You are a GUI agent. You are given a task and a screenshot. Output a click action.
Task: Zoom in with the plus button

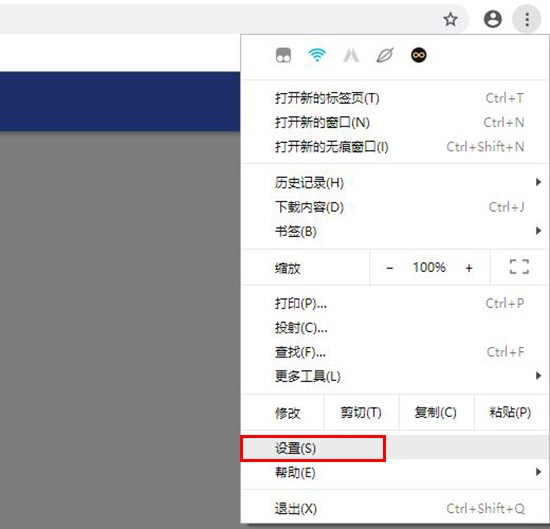pyautogui.click(x=469, y=268)
